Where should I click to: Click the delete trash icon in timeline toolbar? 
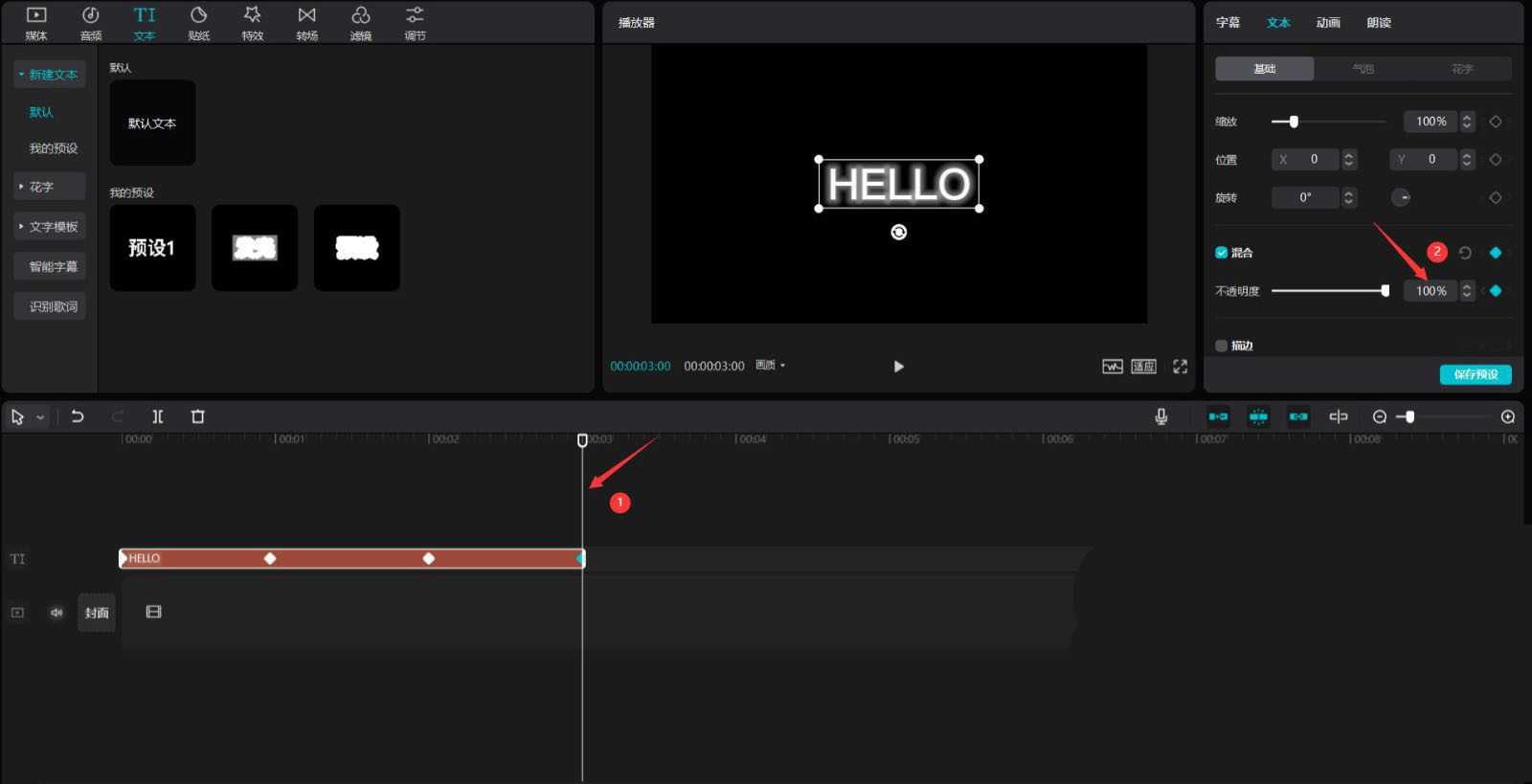tap(198, 416)
